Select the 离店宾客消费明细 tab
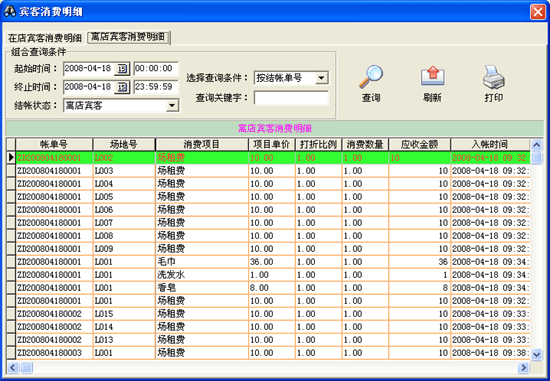 [128, 37]
